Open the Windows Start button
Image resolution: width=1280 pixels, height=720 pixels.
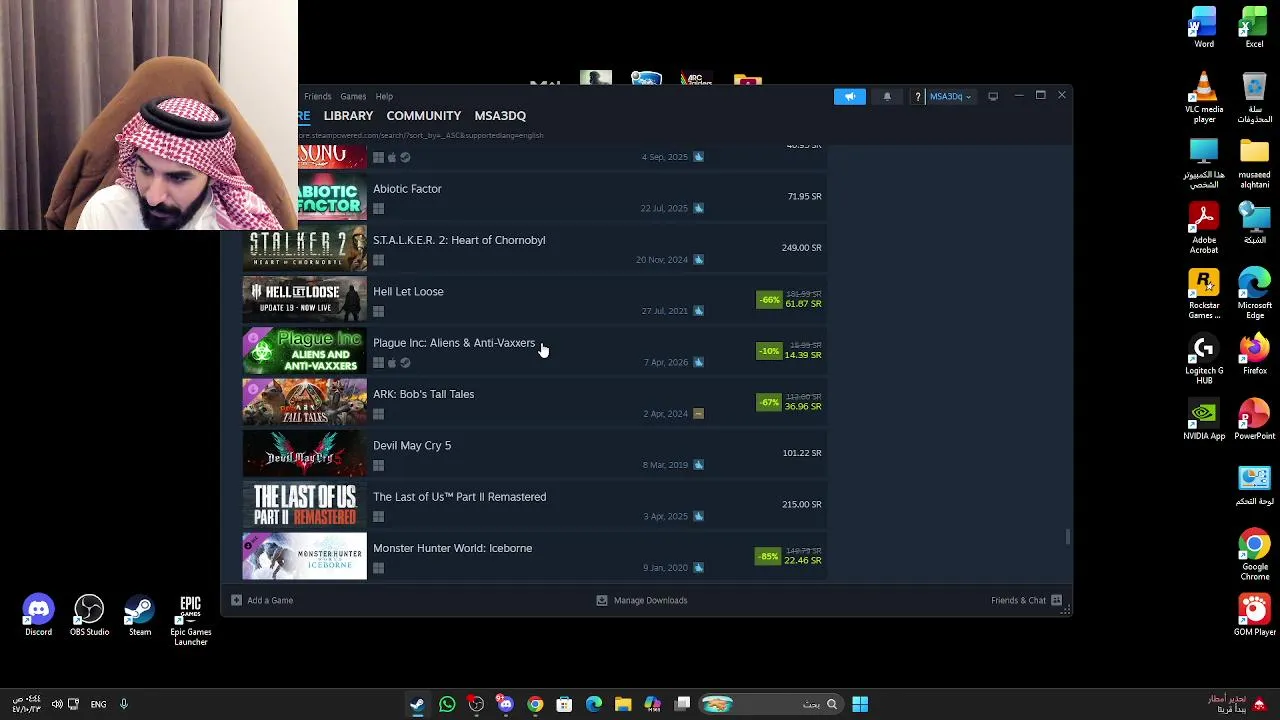pyautogui.click(x=860, y=704)
